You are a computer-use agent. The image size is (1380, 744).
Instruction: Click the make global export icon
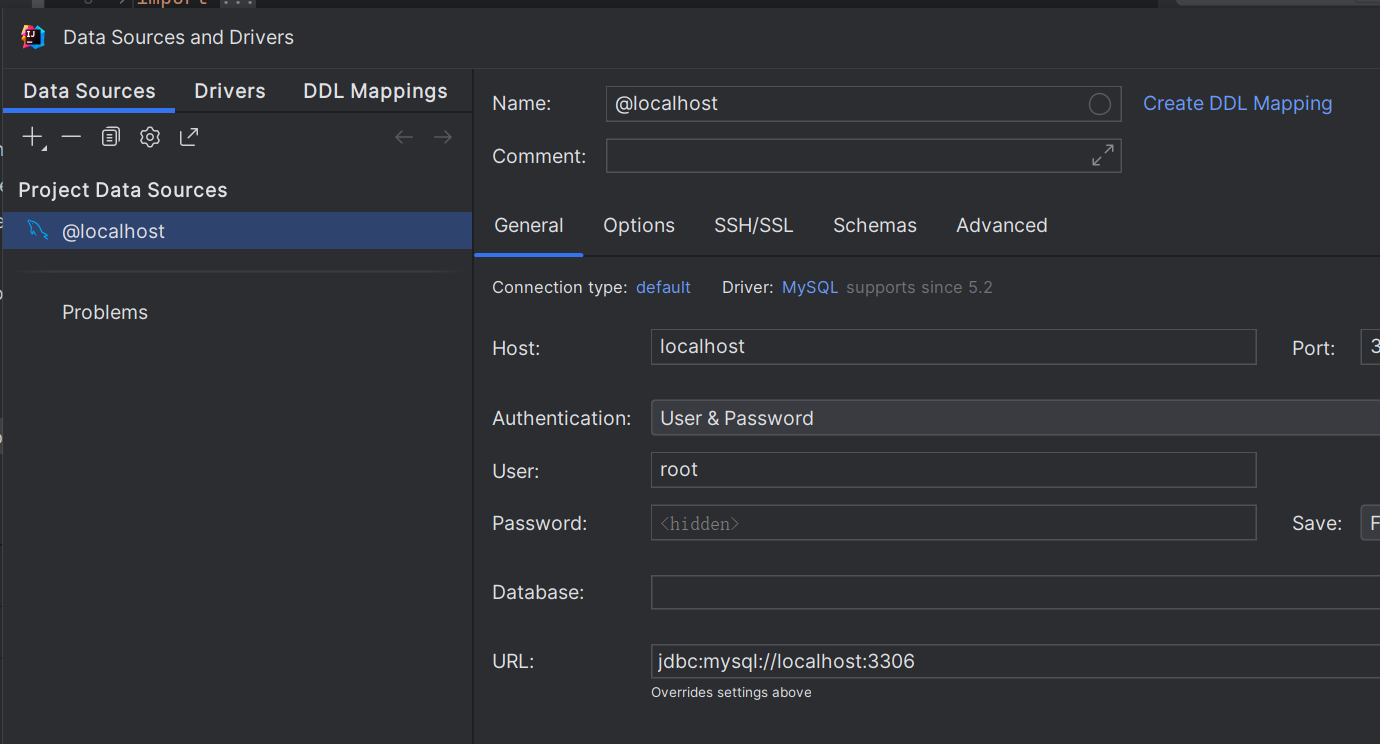tap(189, 137)
